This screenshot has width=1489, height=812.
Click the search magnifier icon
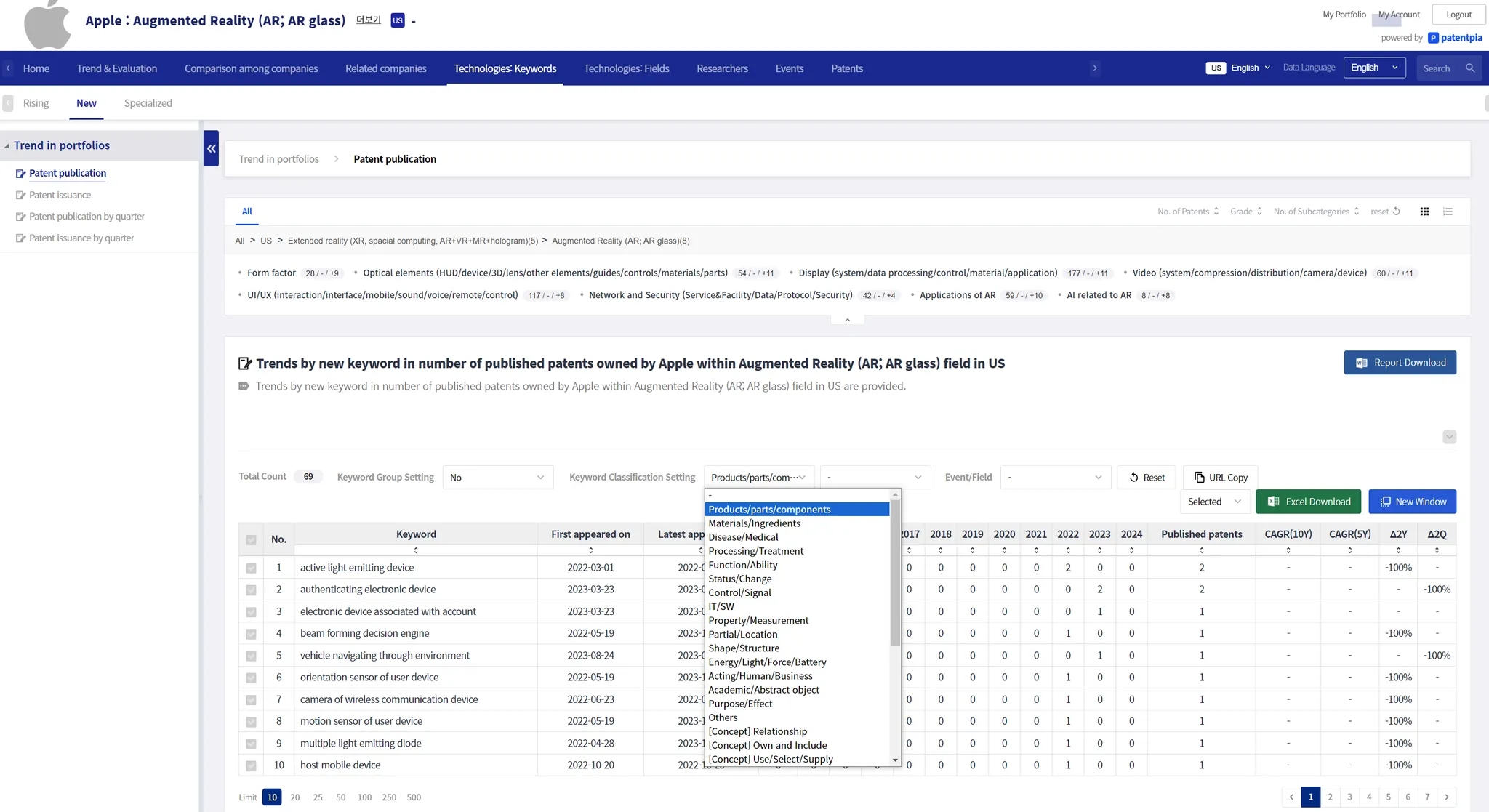[x=1470, y=68]
